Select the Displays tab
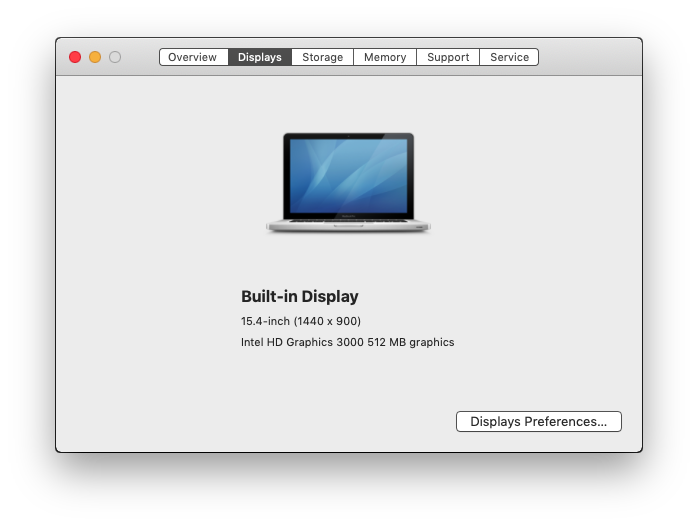 point(260,57)
